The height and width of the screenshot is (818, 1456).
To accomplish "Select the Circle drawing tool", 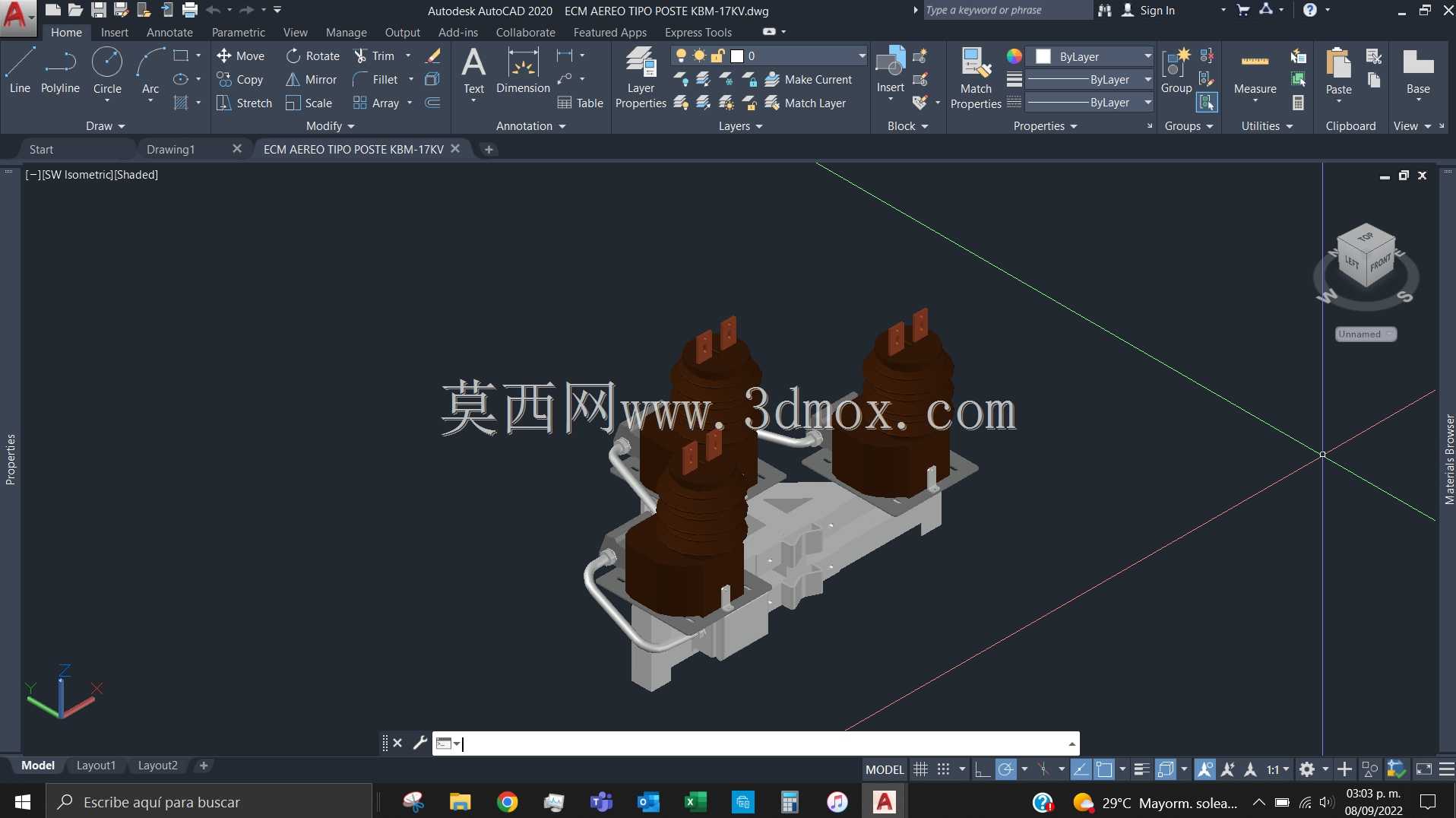I will coord(107,71).
